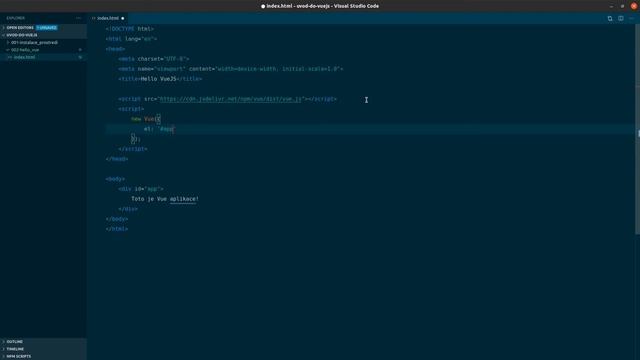The width and height of the screenshot is (640, 360).
Task: Open Explorer panel ellipsis menu
Action: (x=78, y=18)
